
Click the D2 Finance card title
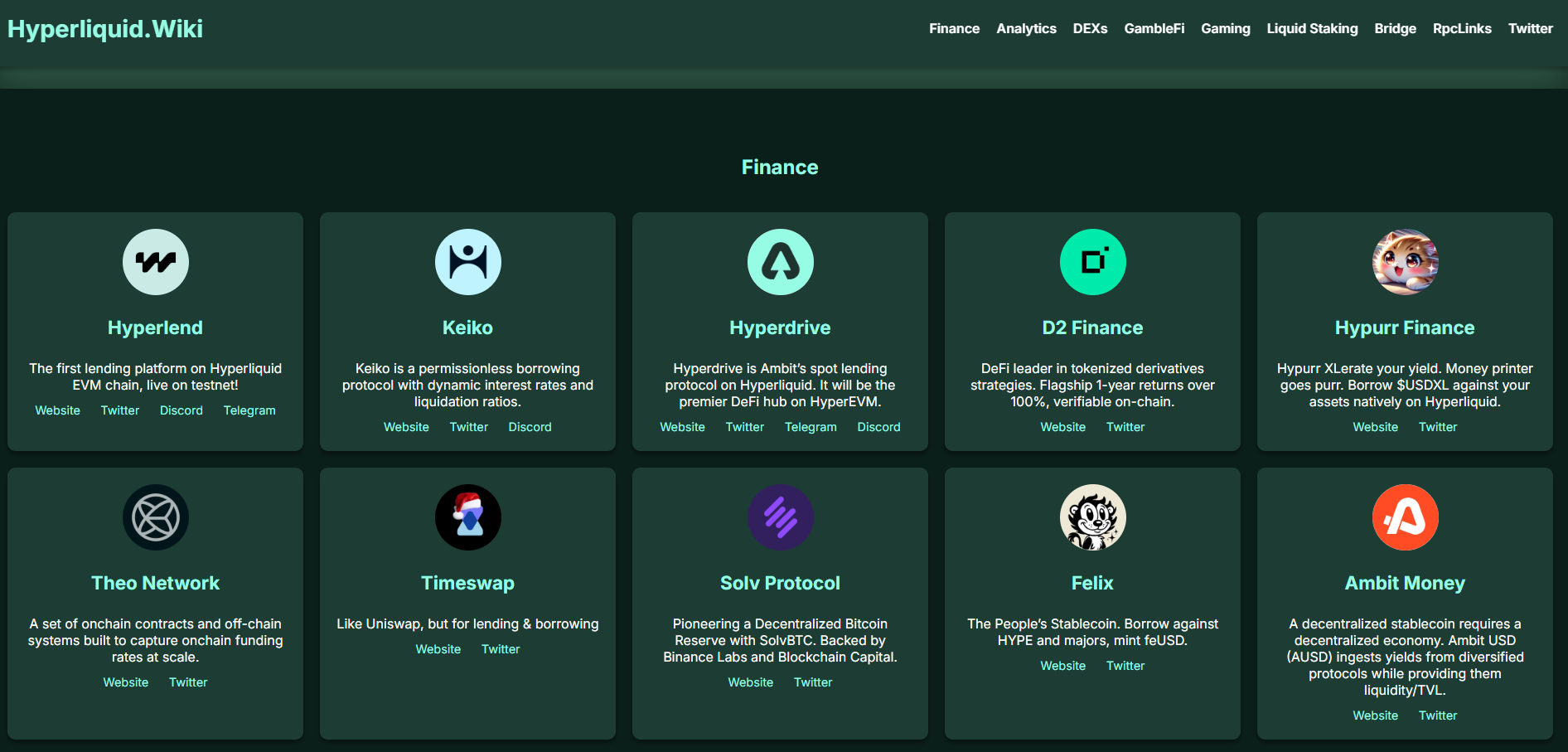pyautogui.click(x=1092, y=327)
